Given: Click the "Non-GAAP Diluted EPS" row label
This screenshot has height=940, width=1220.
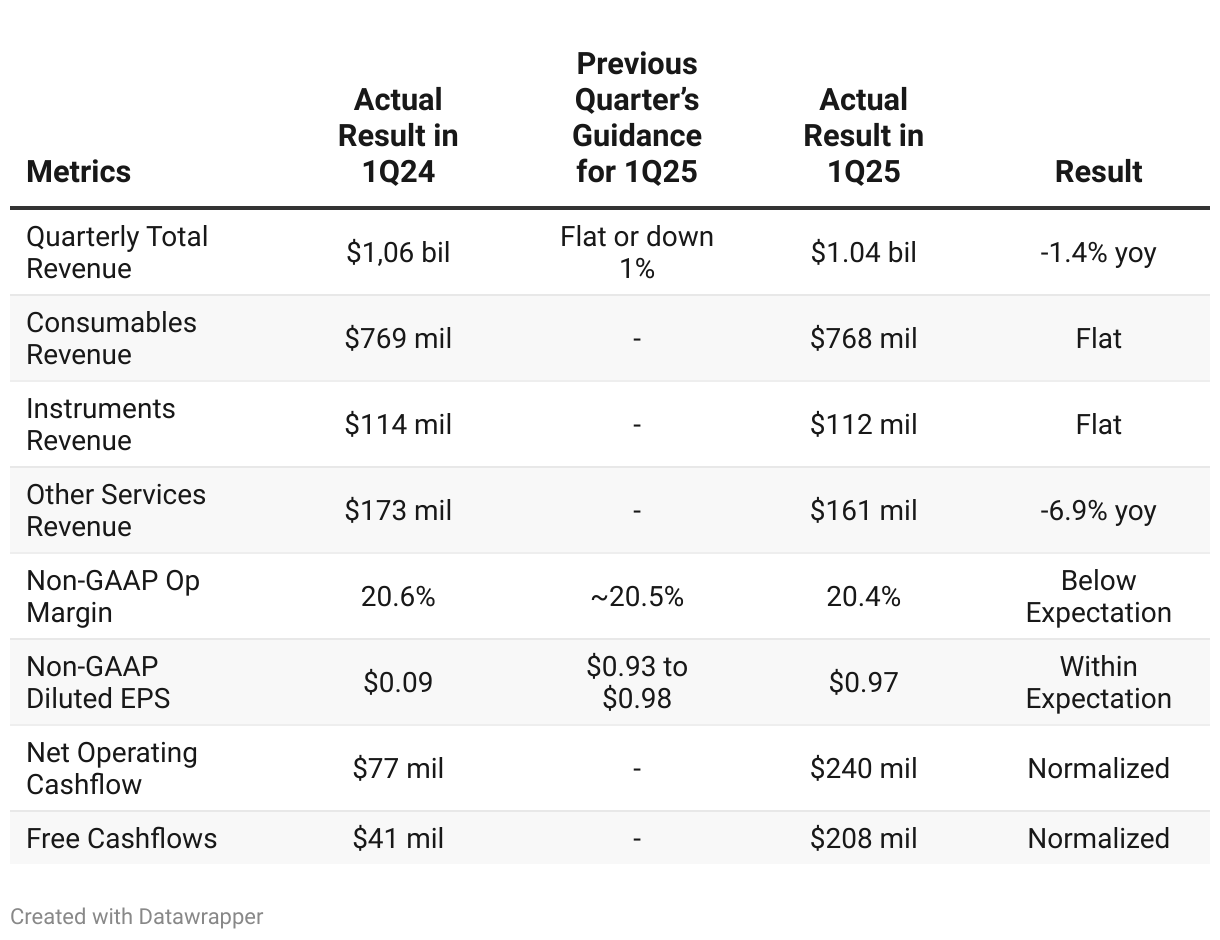Looking at the screenshot, I should 98,682.
